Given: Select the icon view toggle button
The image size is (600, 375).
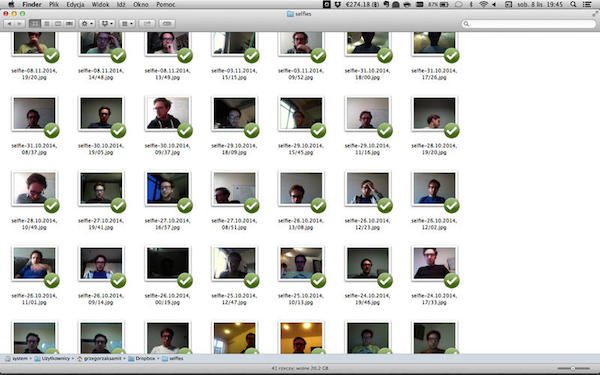Looking at the screenshot, I should pos(35,24).
